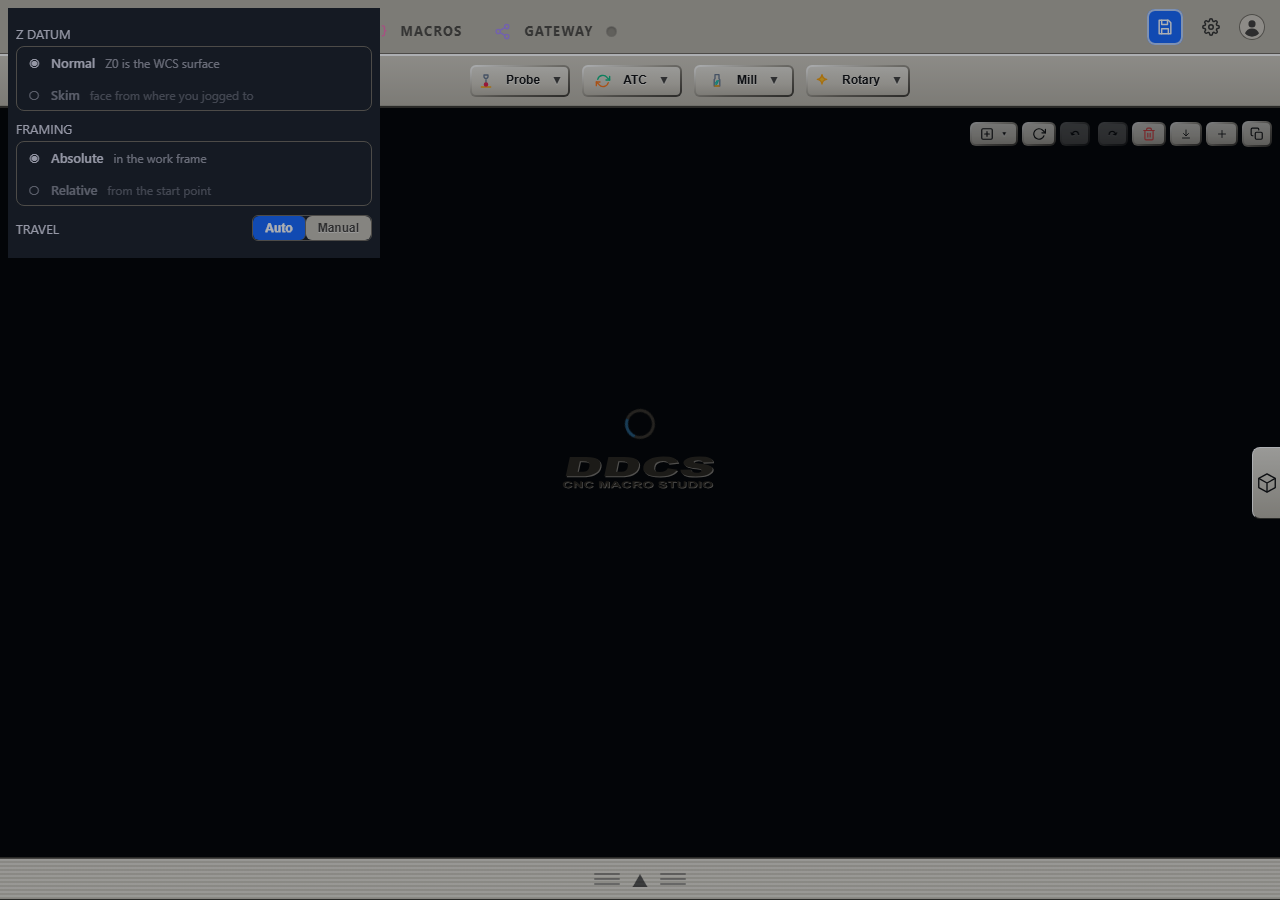Select the Skim Z datum option
Screen dimensions: 1280x900
coord(194,96)
